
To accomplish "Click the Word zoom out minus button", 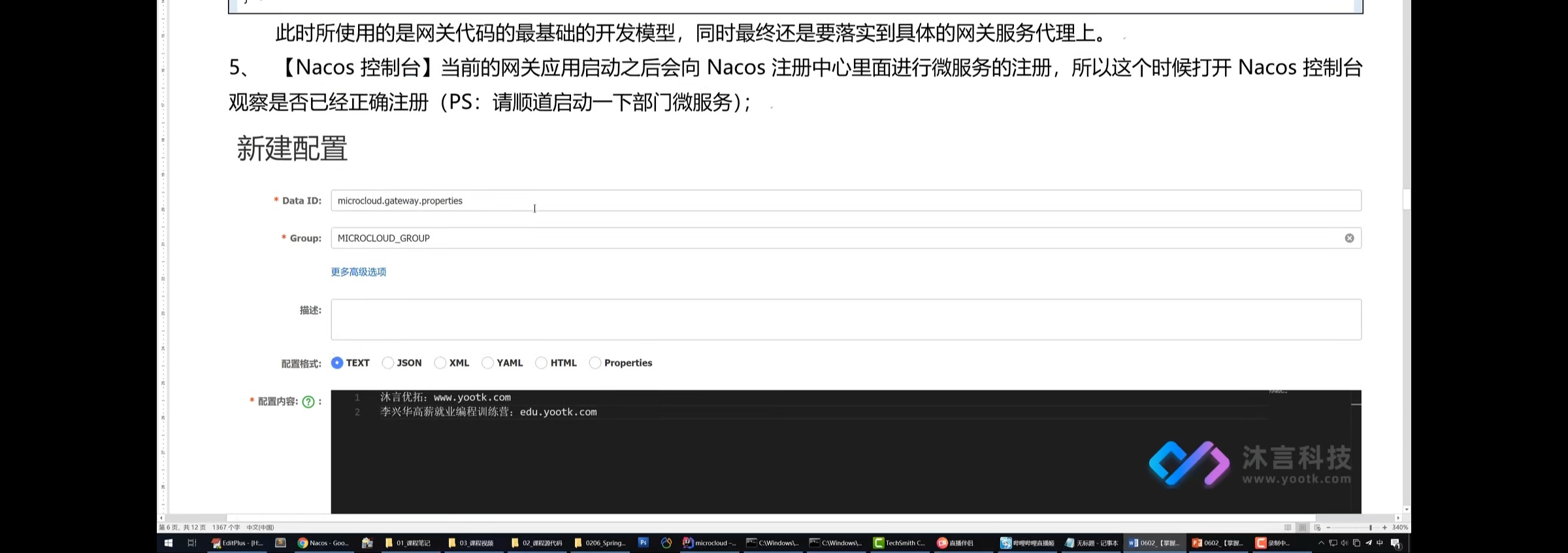I will point(1328,528).
